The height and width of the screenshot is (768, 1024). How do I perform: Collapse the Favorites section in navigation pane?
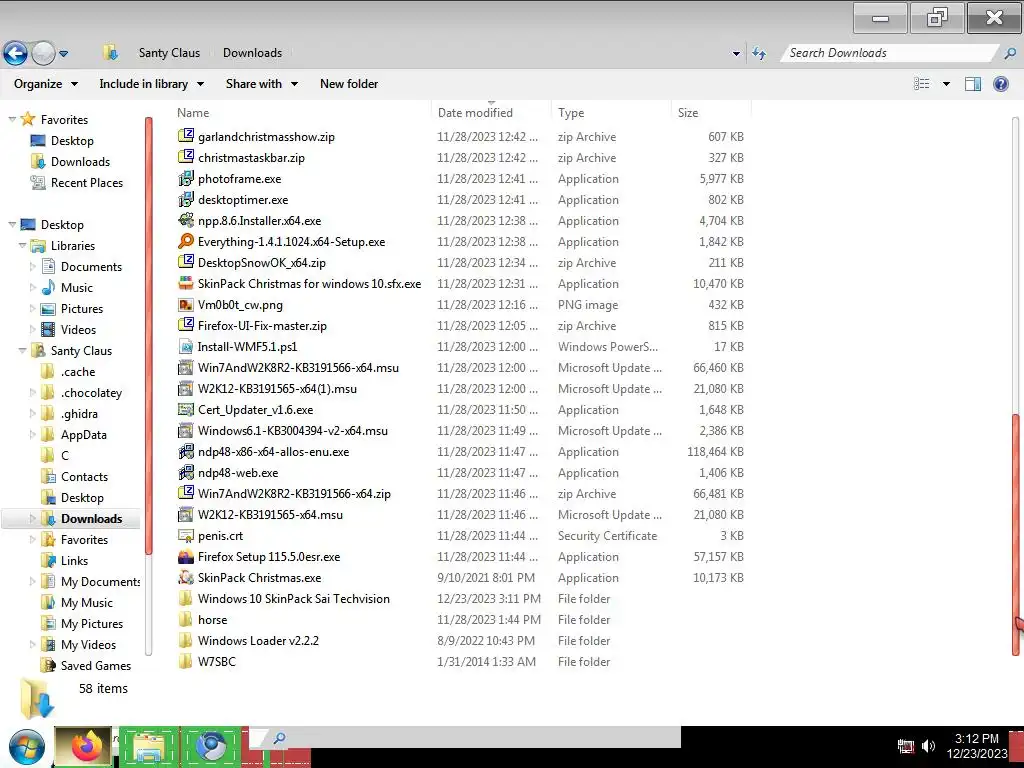pyautogui.click(x=12, y=119)
